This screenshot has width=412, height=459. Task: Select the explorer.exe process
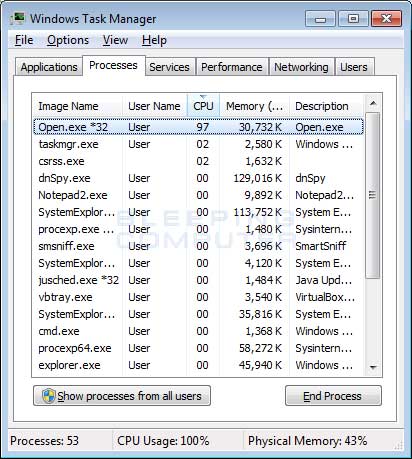(x=198, y=365)
